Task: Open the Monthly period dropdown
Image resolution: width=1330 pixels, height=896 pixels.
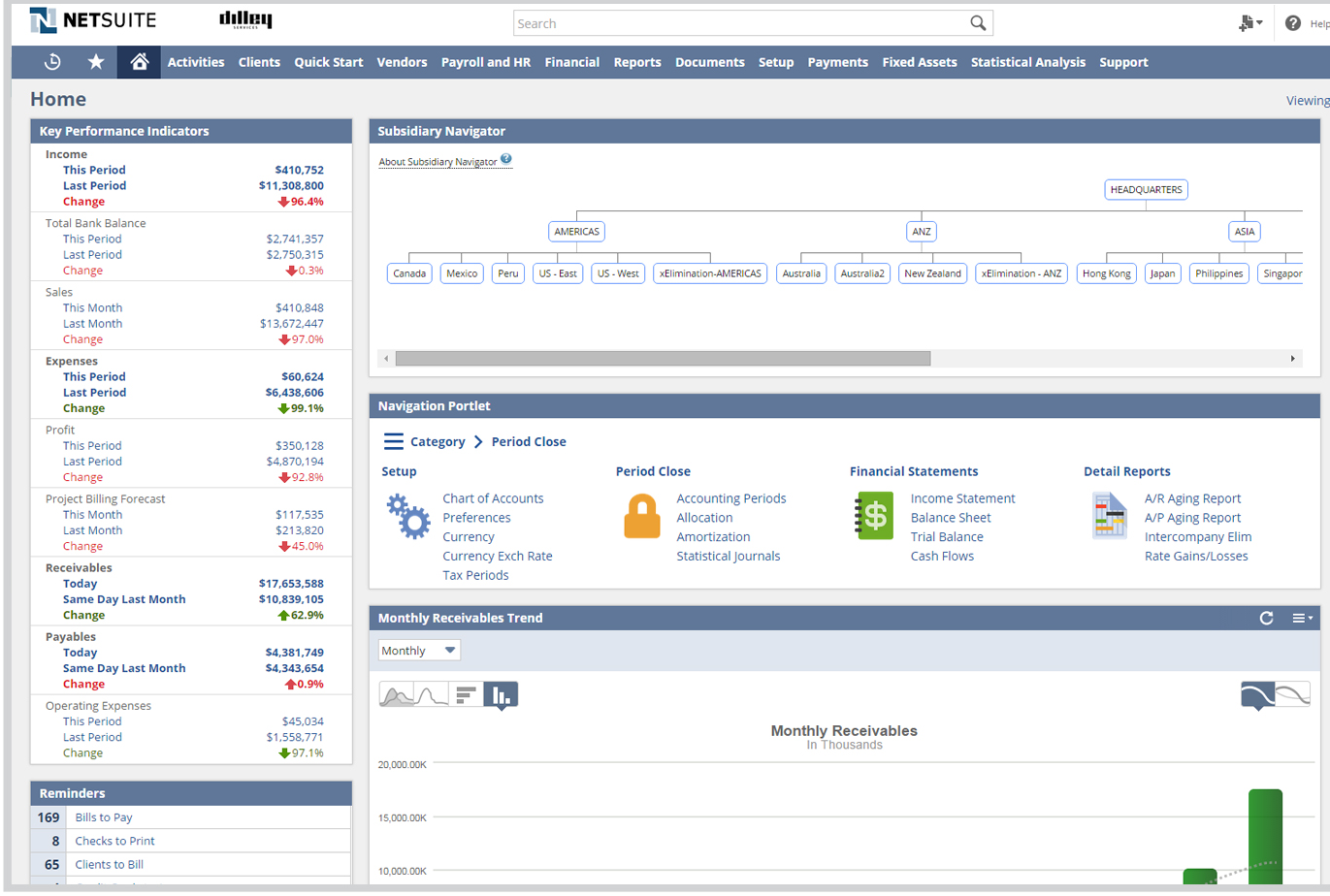Action: click(419, 651)
